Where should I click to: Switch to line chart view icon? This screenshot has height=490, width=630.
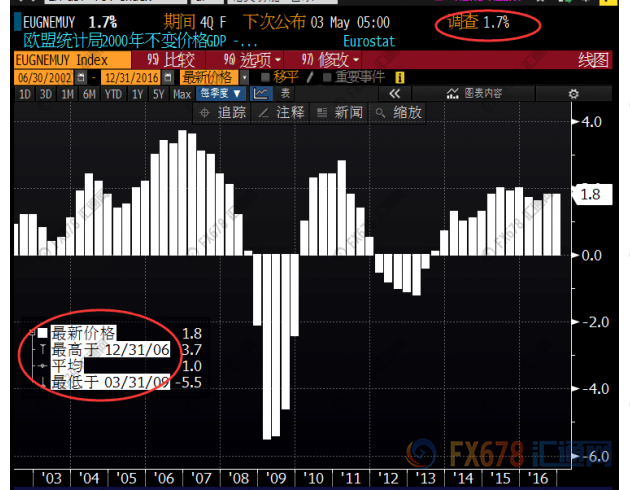point(261,94)
